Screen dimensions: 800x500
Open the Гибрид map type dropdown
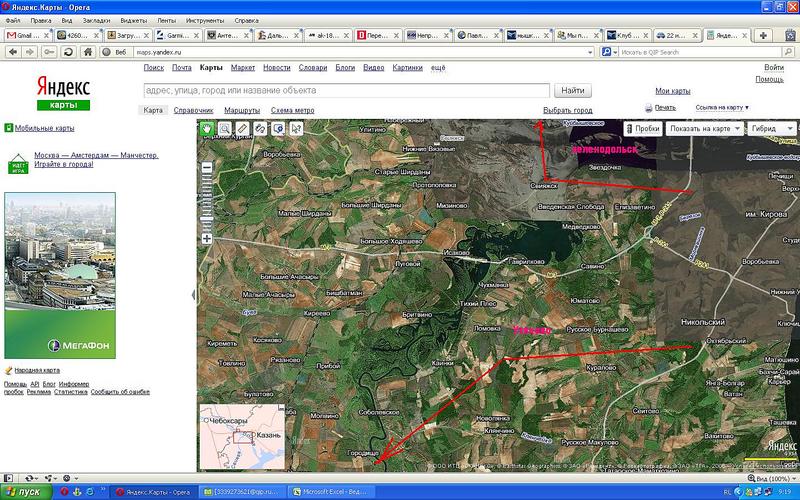(772, 129)
